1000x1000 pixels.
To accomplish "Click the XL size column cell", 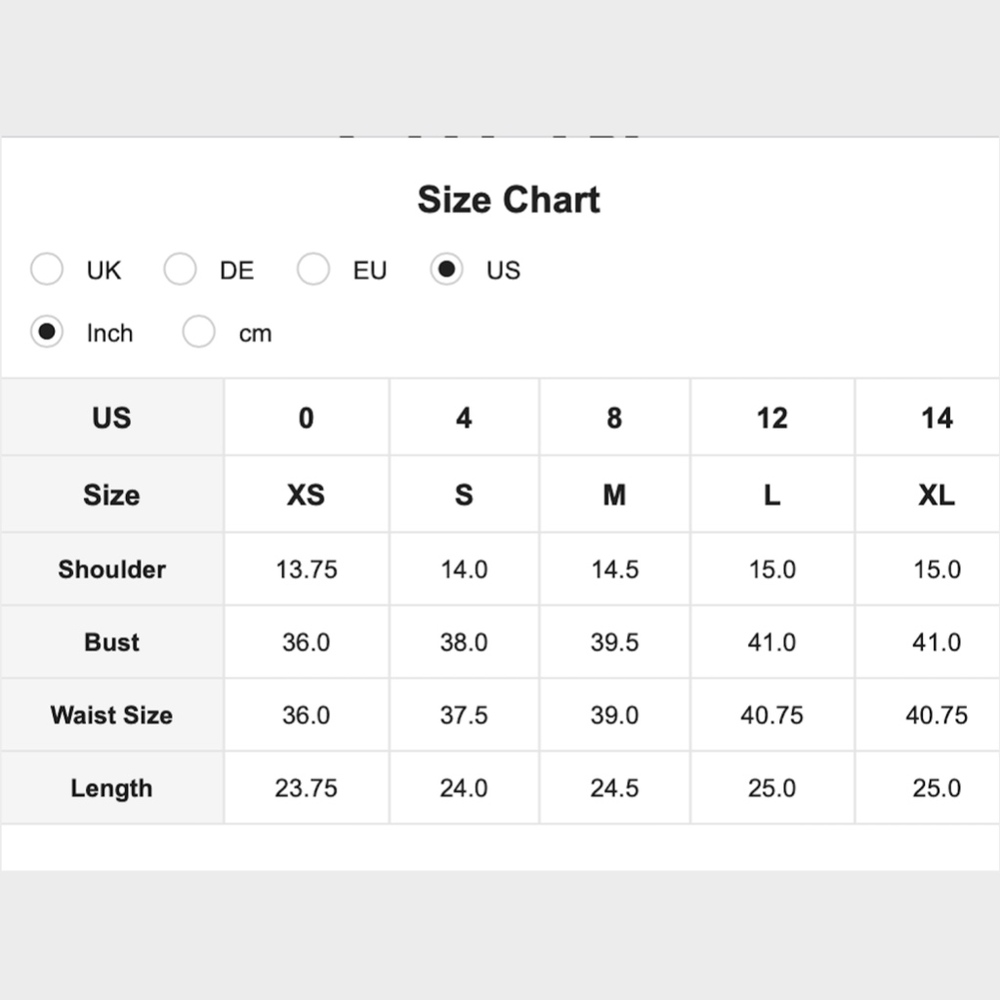I will point(936,495).
